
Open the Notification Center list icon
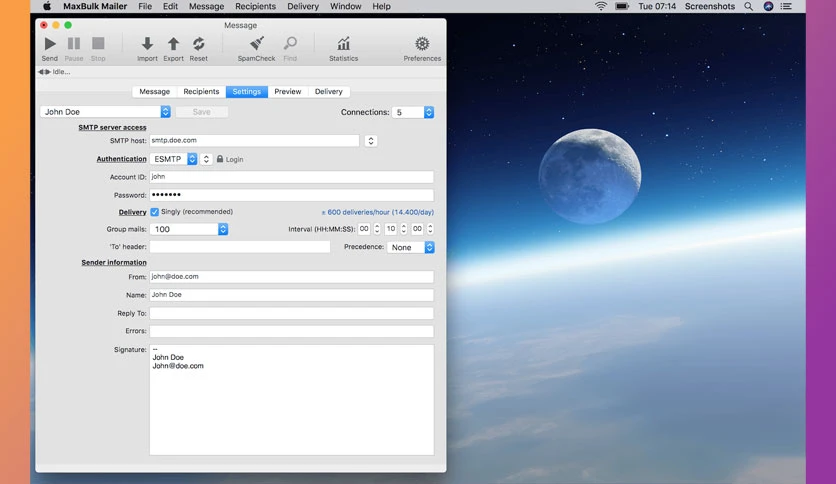point(786,6)
